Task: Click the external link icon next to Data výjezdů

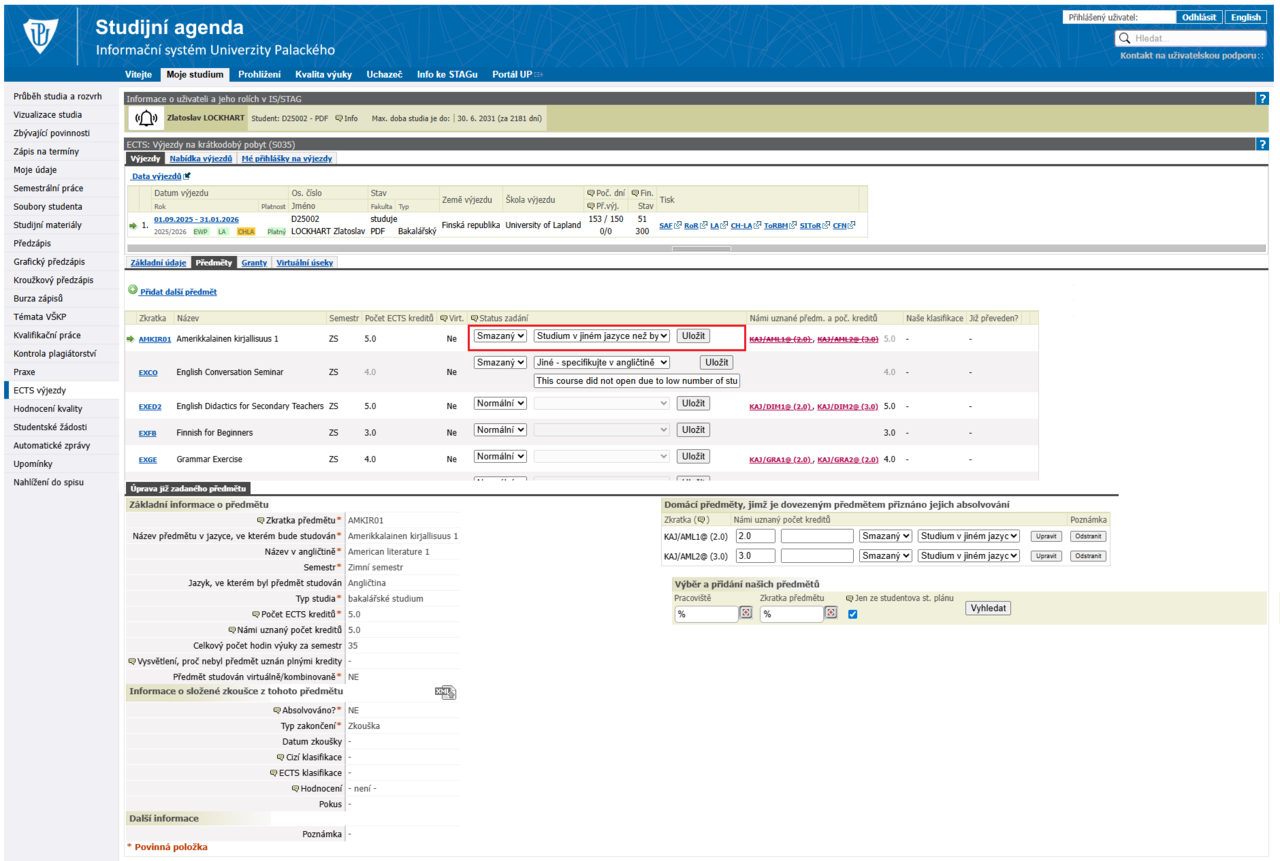Action: tap(187, 176)
